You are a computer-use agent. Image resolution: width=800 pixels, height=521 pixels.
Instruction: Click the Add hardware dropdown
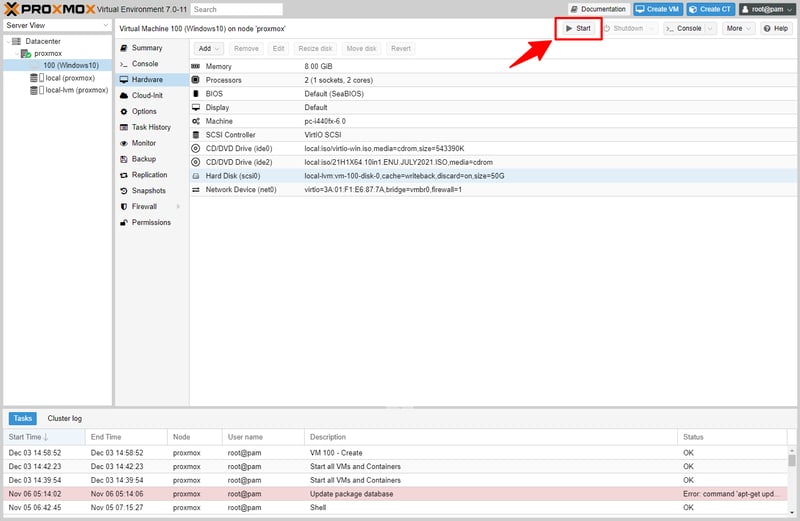click(208, 48)
